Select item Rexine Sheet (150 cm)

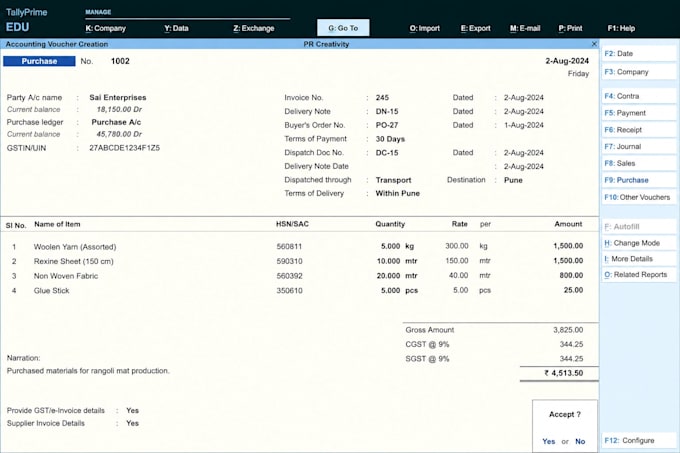73,261
